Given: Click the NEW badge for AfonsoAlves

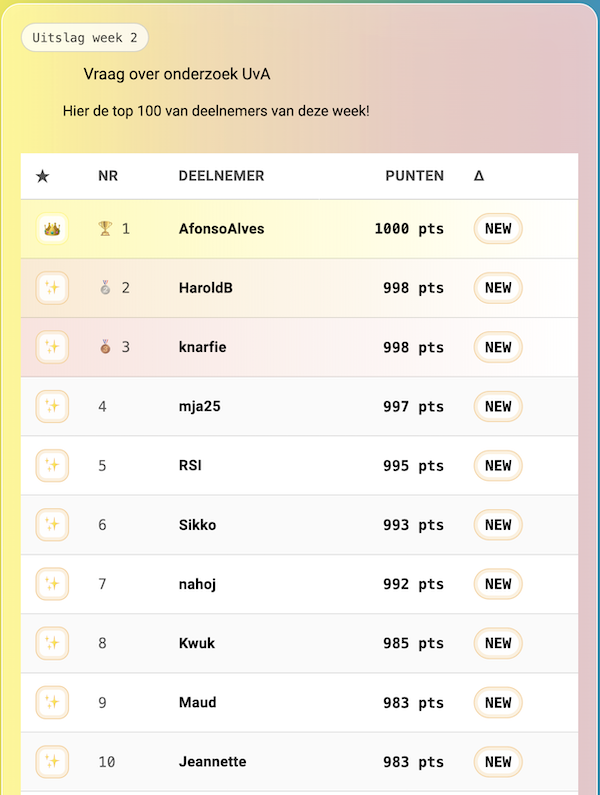Looking at the screenshot, I should [x=498, y=229].
